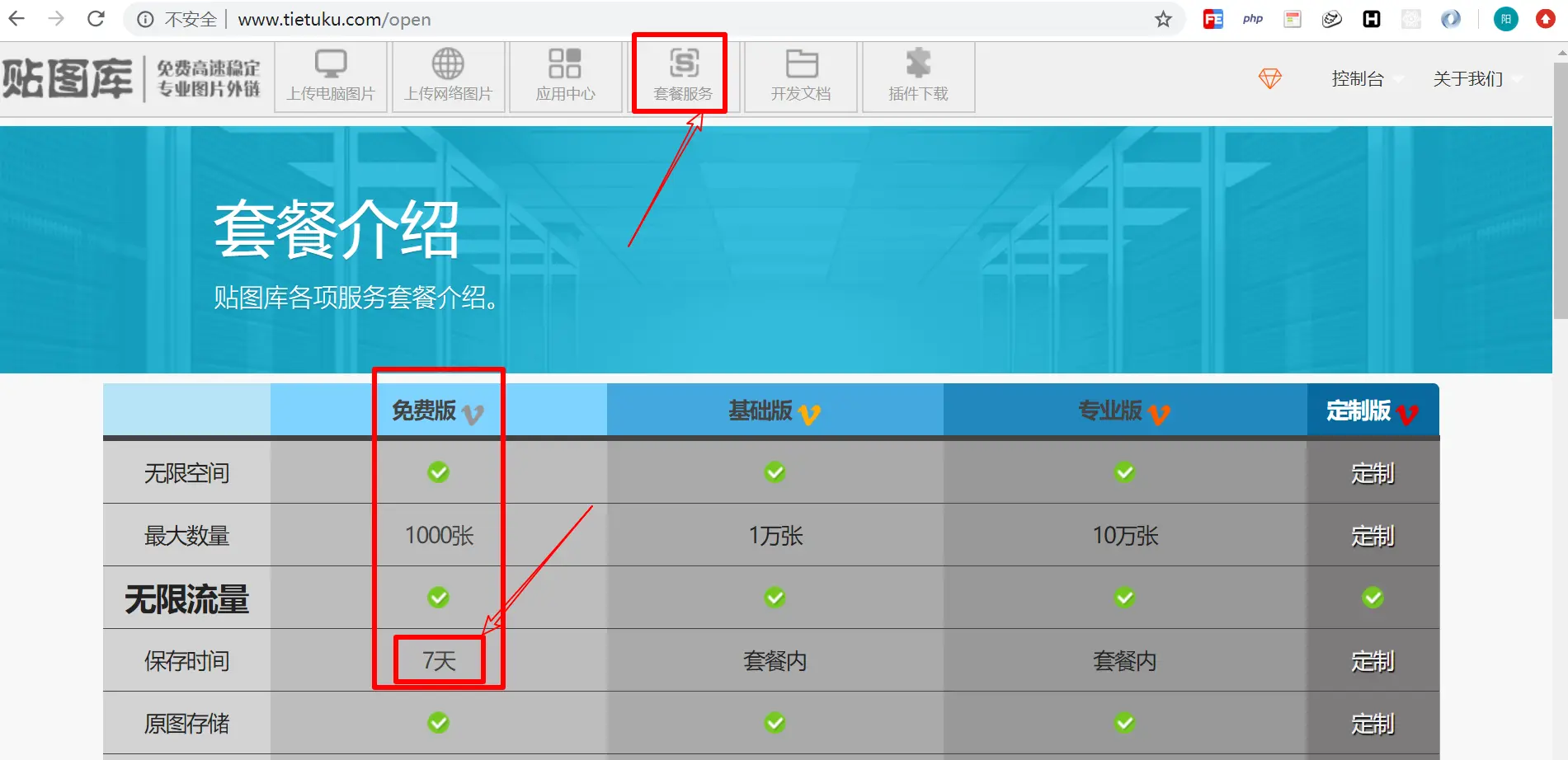Click 专业版 原图存储 green checkmark
This screenshot has height=760, width=1568.
pos(1125,723)
